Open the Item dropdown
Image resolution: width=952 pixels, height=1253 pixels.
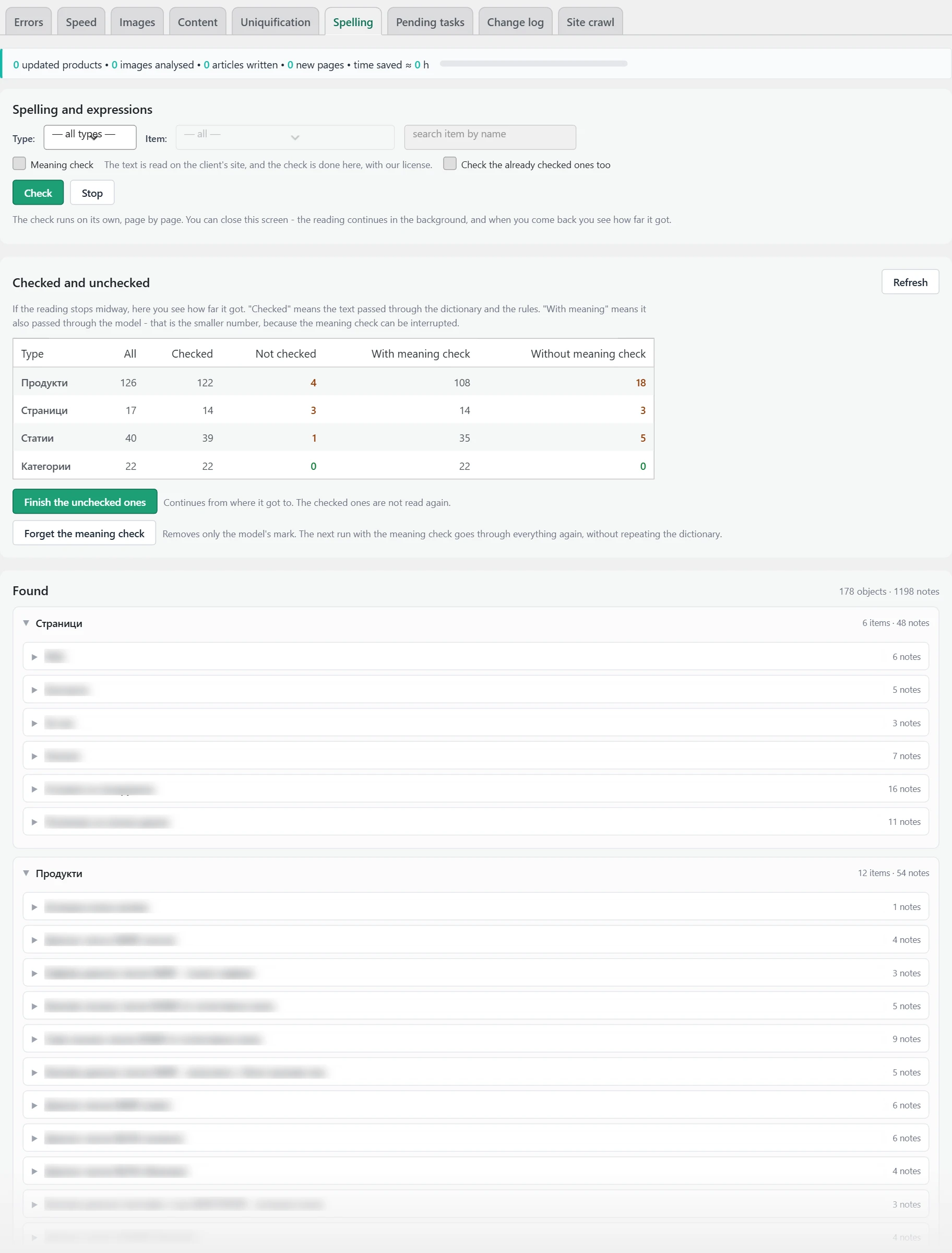tap(285, 137)
